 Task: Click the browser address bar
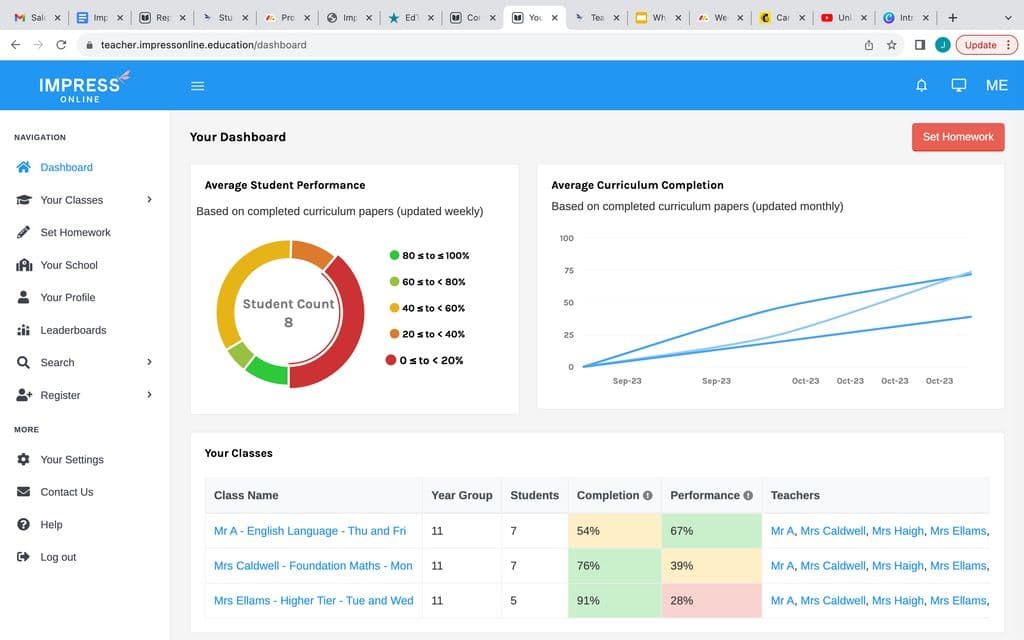click(x=470, y=45)
